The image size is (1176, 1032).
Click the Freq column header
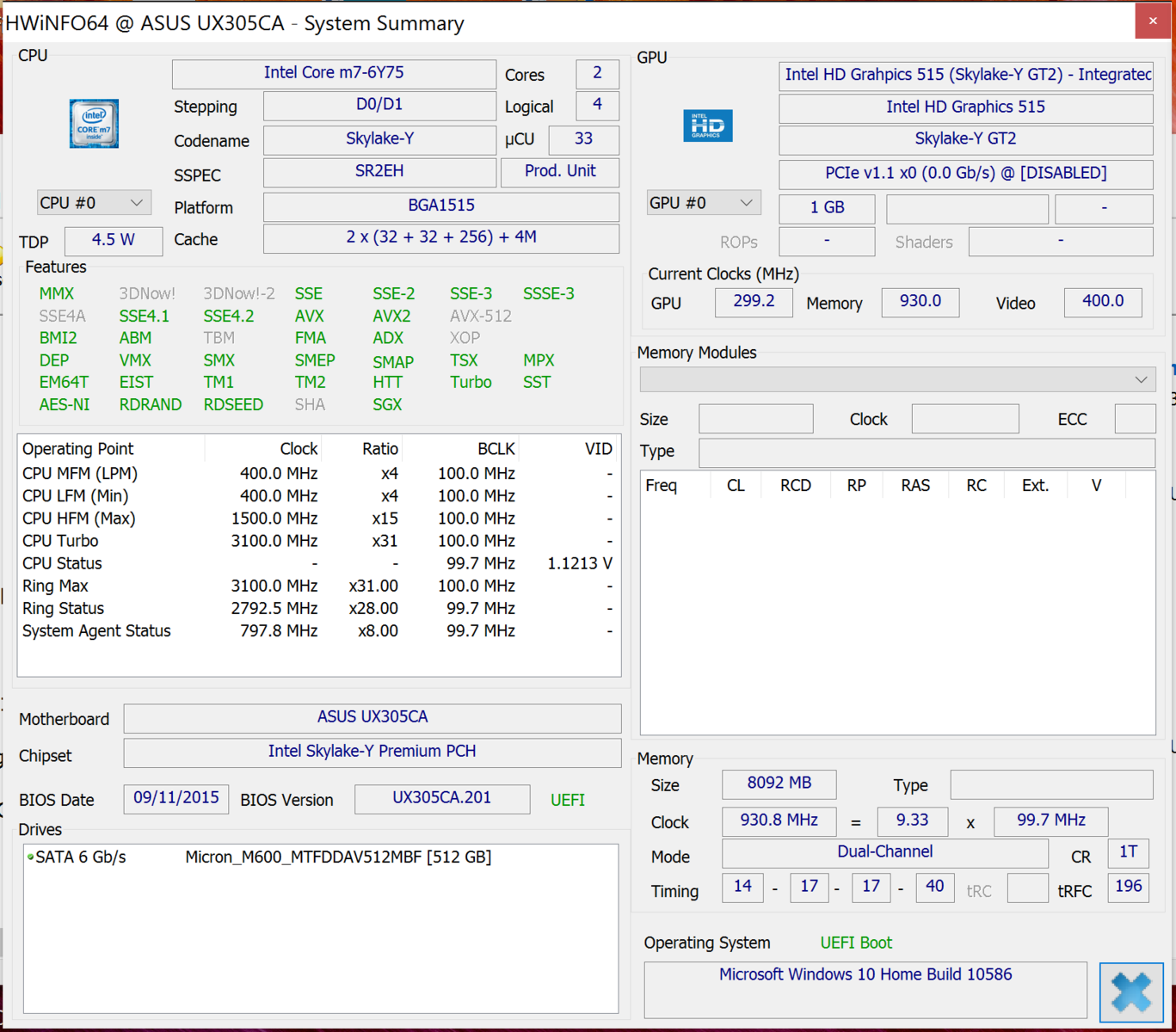tap(662, 486)
